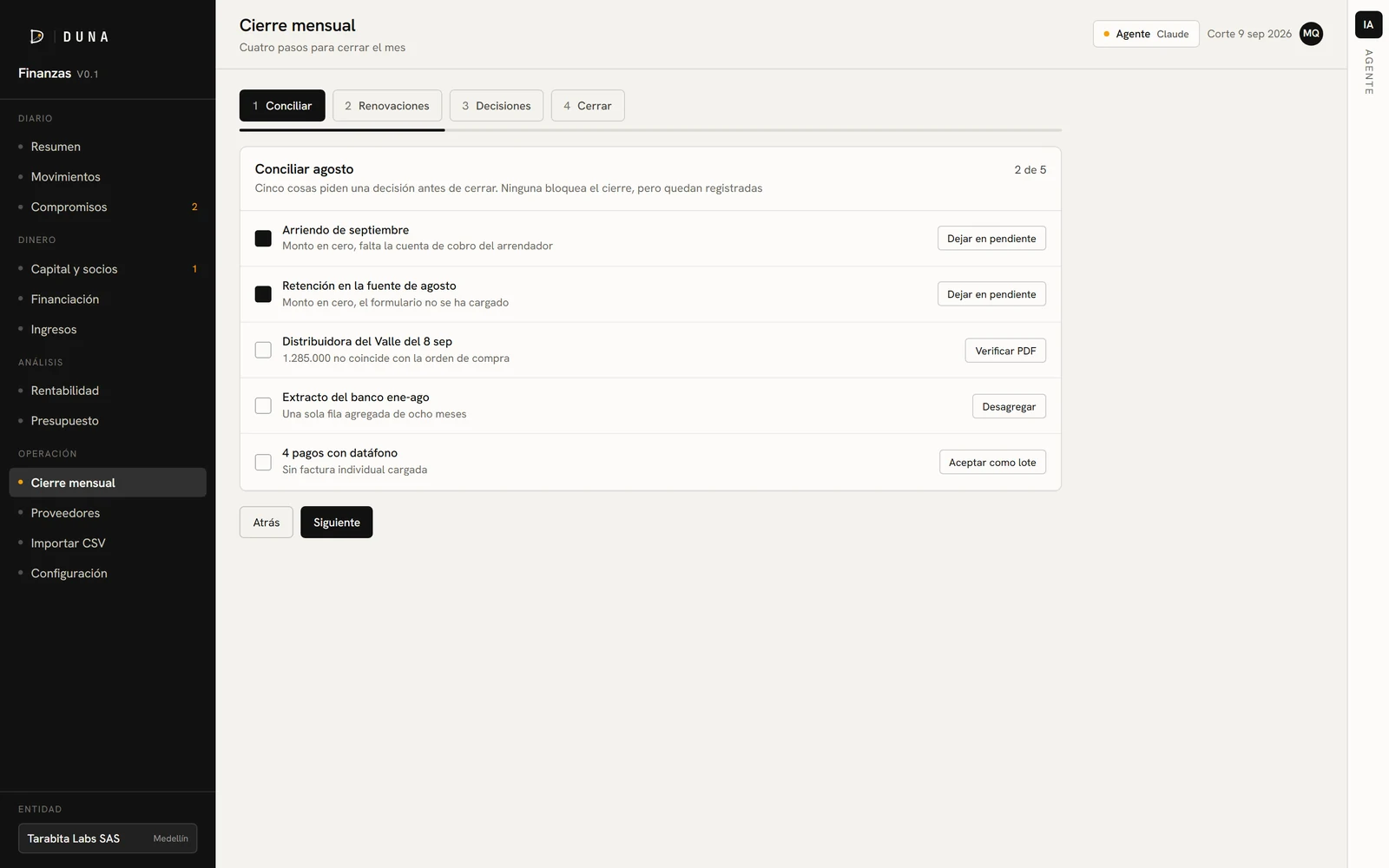Check the Distribuidora del Valle checkbox
Viewport: 1389px width, 868px height.
coord(263,350)
